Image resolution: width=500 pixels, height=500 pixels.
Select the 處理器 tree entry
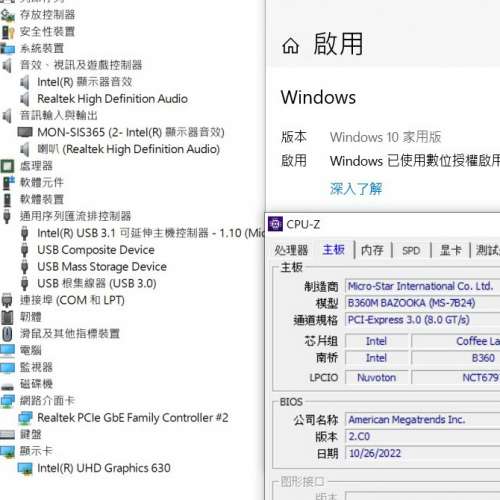coord(36,166)
